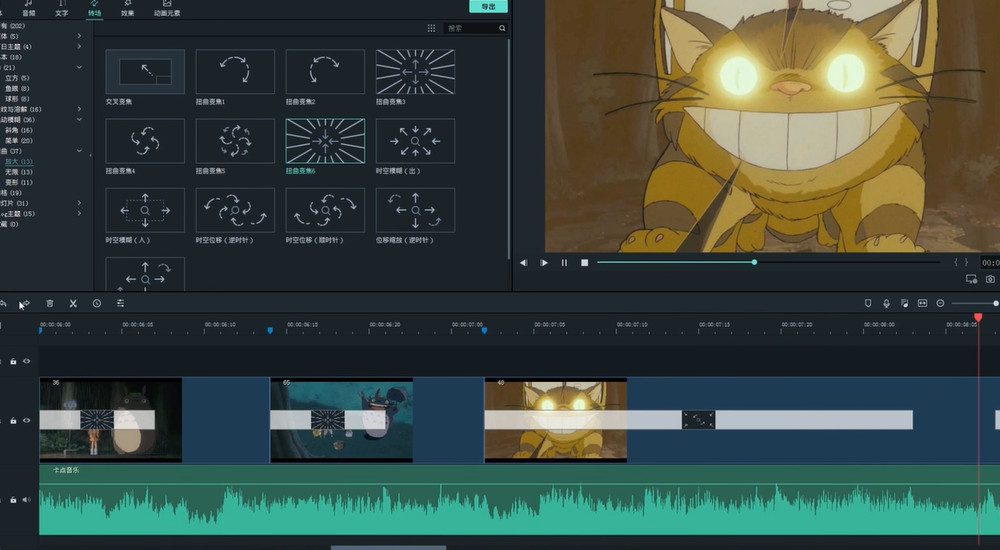The height and width of the screenshot is (550, 1000).
Task: Click the shield marker icon above timeline
Action: click(x=868, y=303)
